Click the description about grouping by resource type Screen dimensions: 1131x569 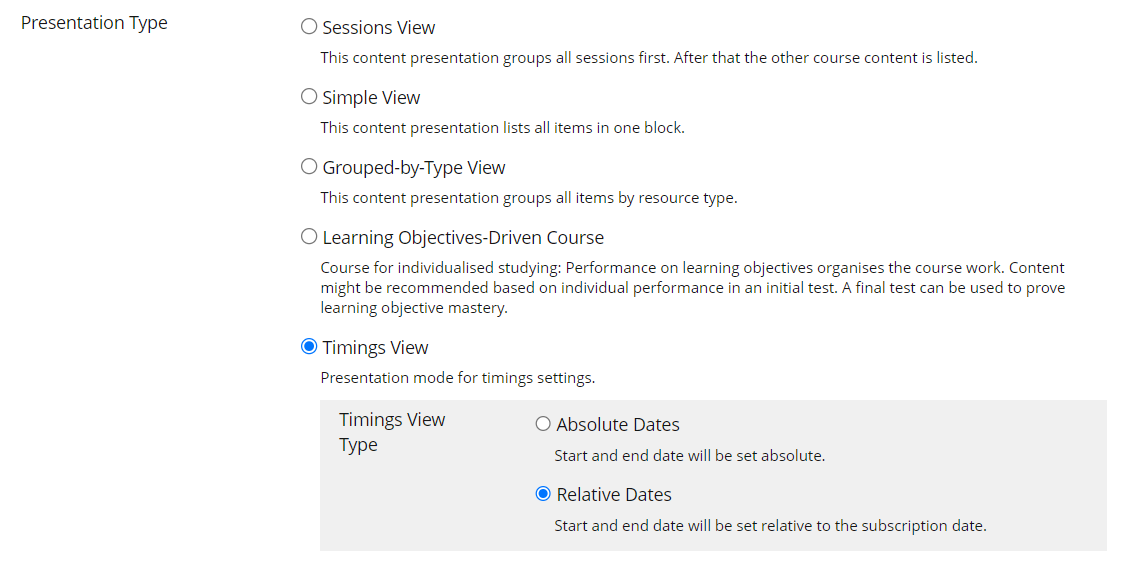(528, 198)
